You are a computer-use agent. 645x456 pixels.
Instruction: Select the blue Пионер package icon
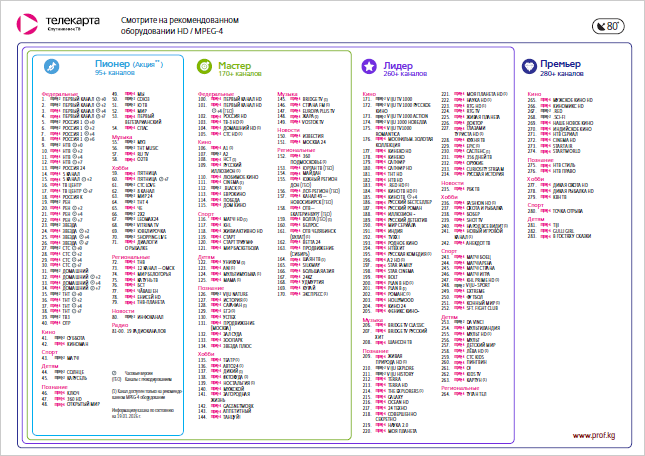tap(51, 66)
